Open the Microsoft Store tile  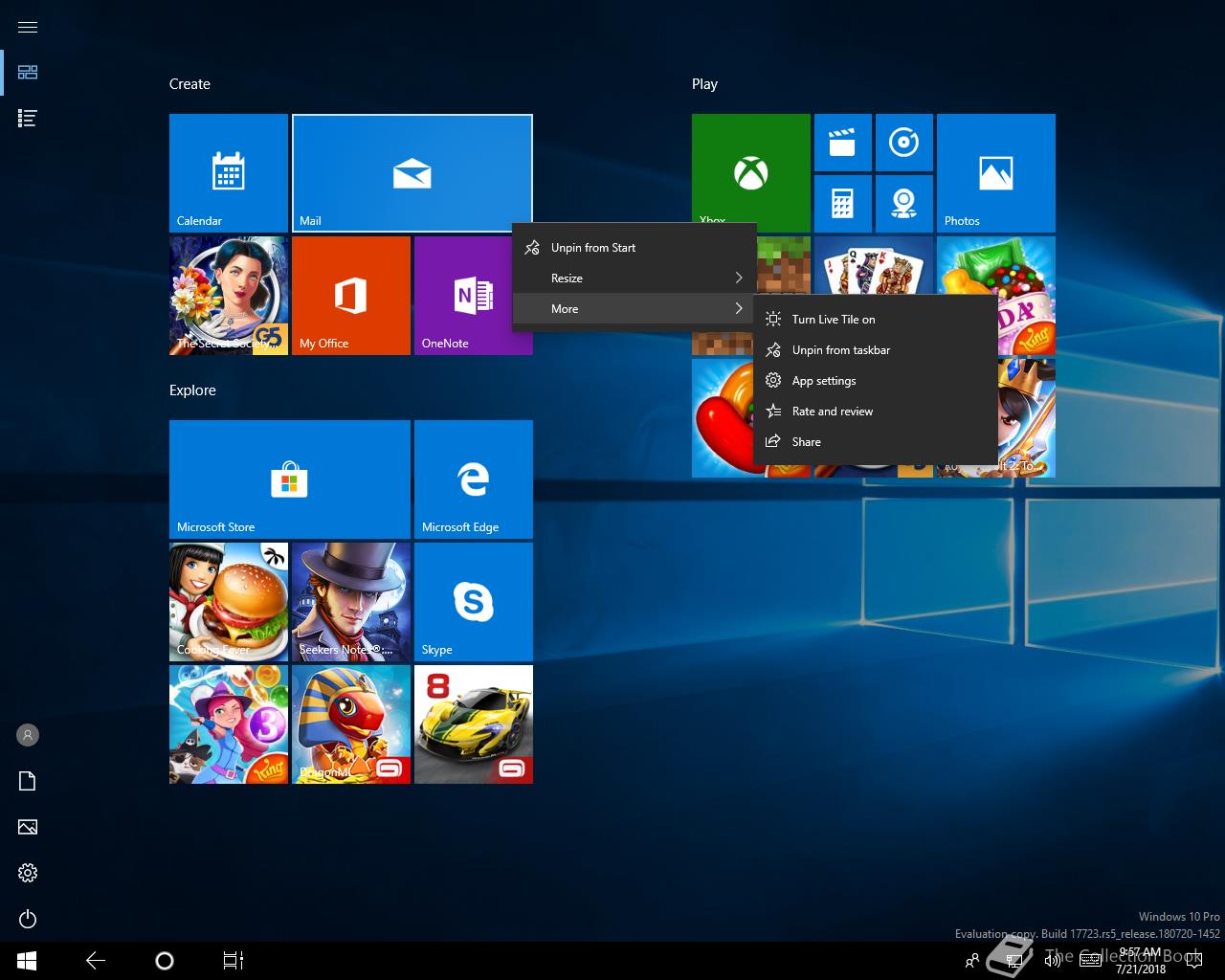[x=290, y=479]
